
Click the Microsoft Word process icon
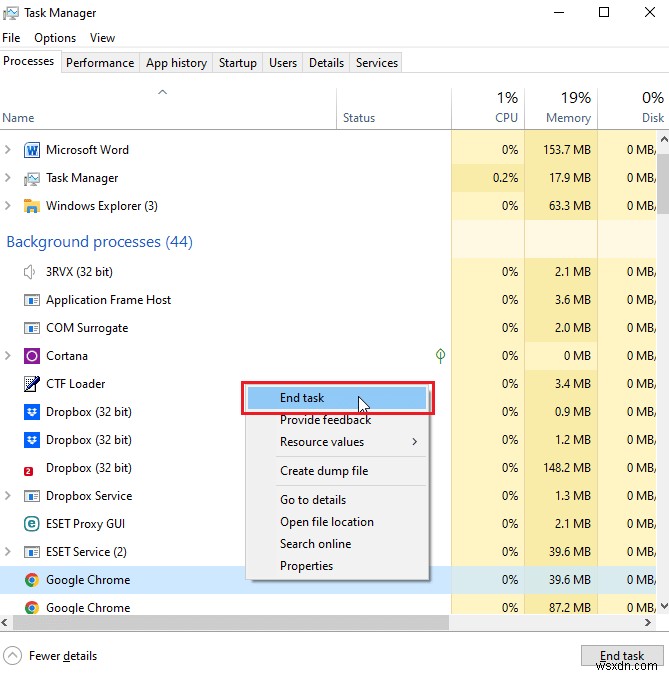tap(31, 150)
